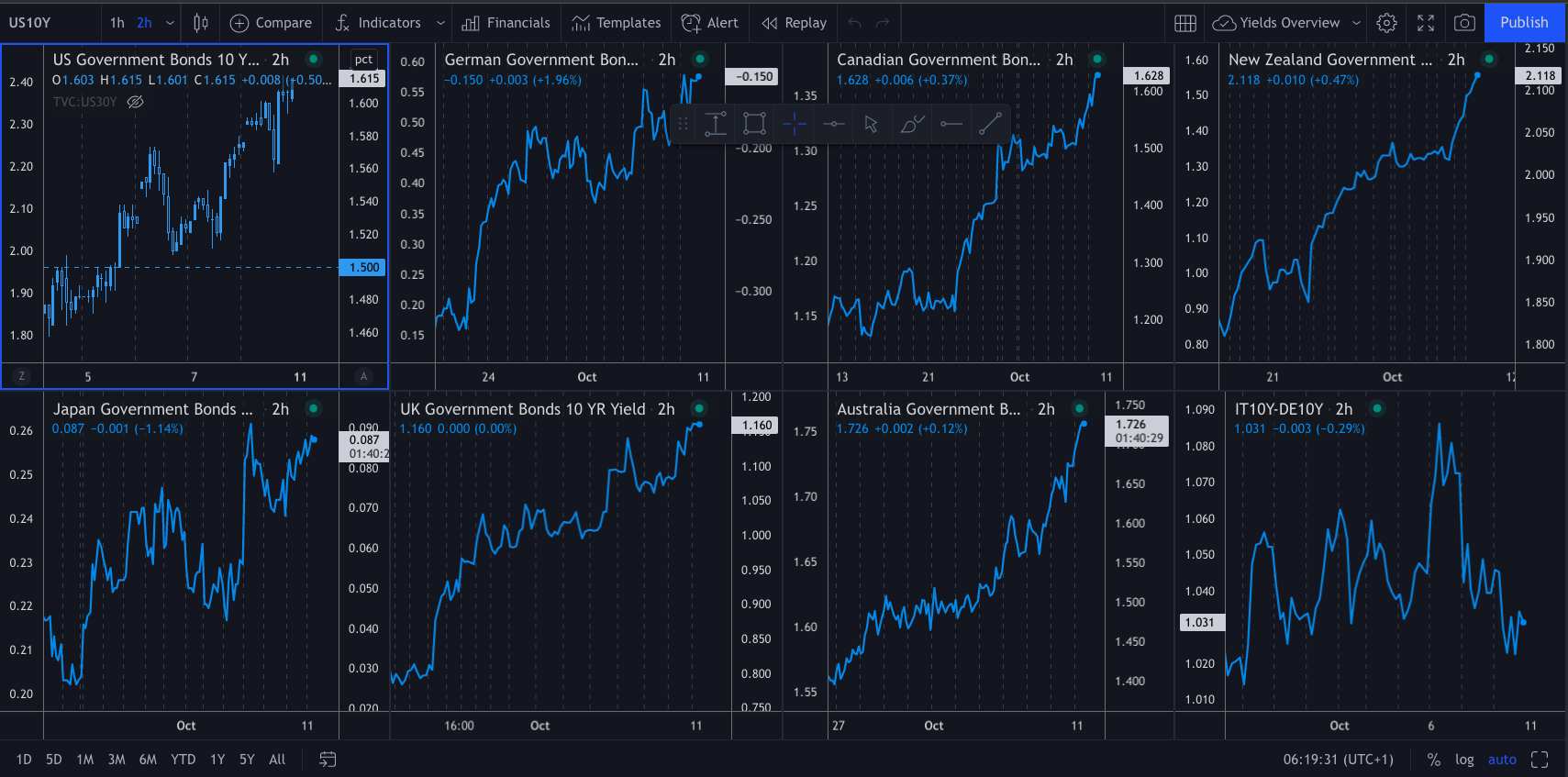Open the US10Y symbol search
This screenshot has height=777, width=1568.
pos(30,23)
